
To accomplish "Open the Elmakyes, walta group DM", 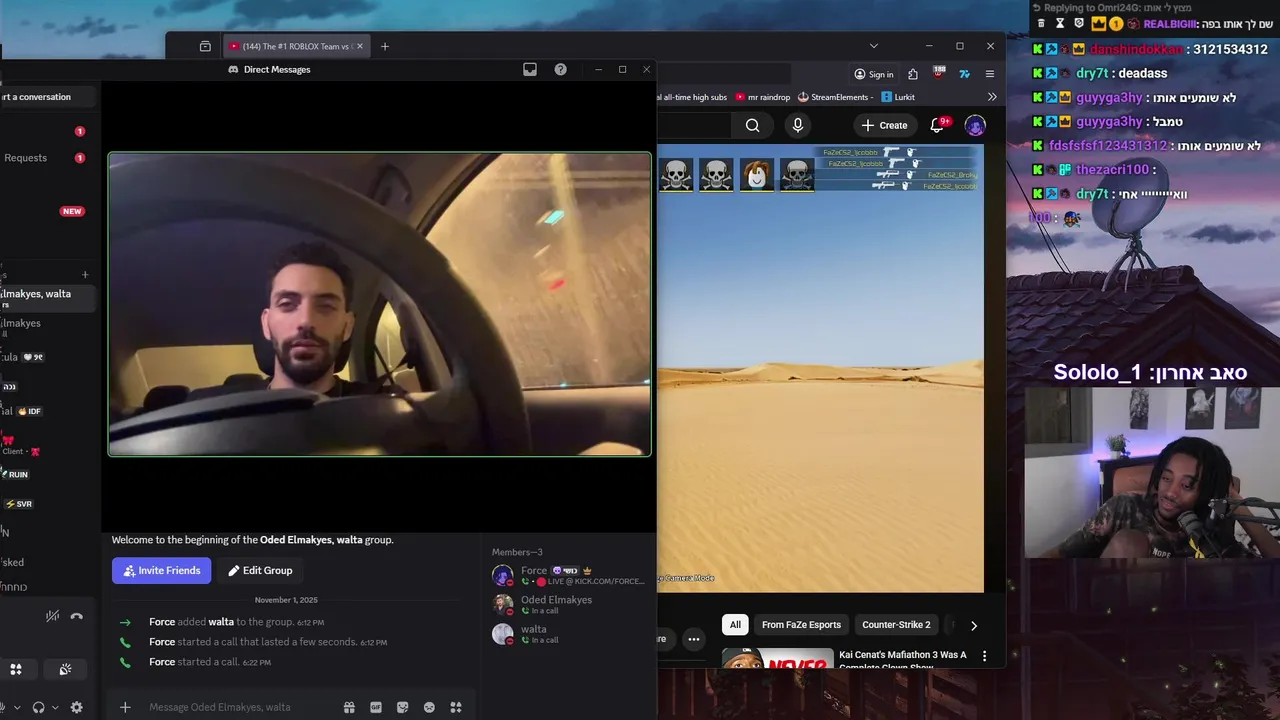I will tap(49, 298).
